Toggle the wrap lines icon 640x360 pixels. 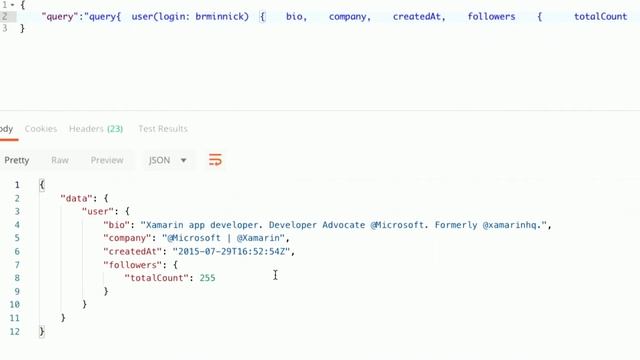point(215,160)
